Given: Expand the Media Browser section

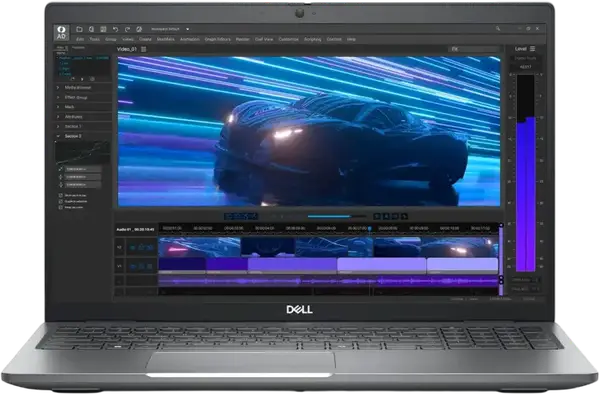Looking at the screenshot, I should pos(83,88).
